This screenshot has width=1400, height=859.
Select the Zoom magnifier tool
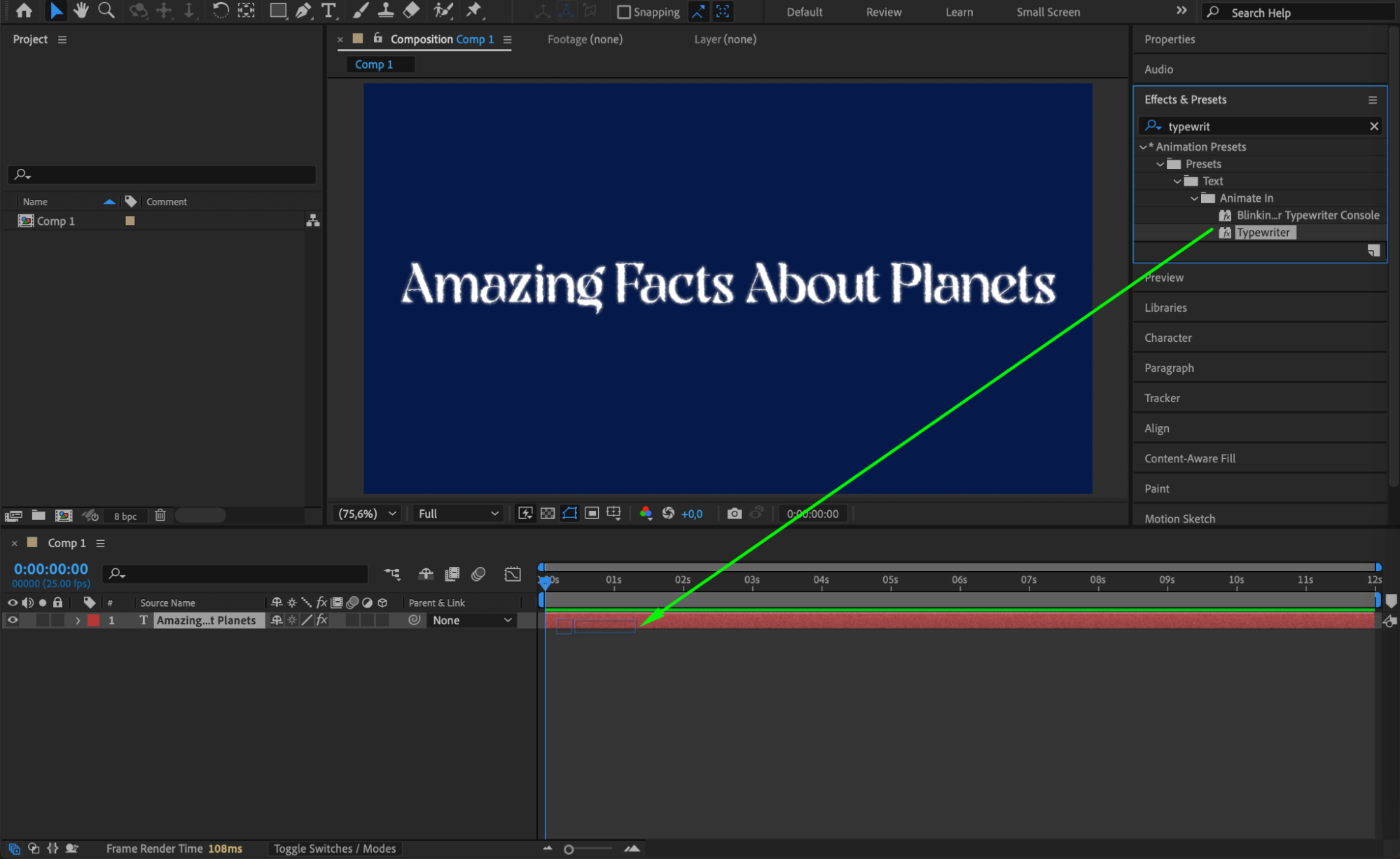tap(106, 11)
